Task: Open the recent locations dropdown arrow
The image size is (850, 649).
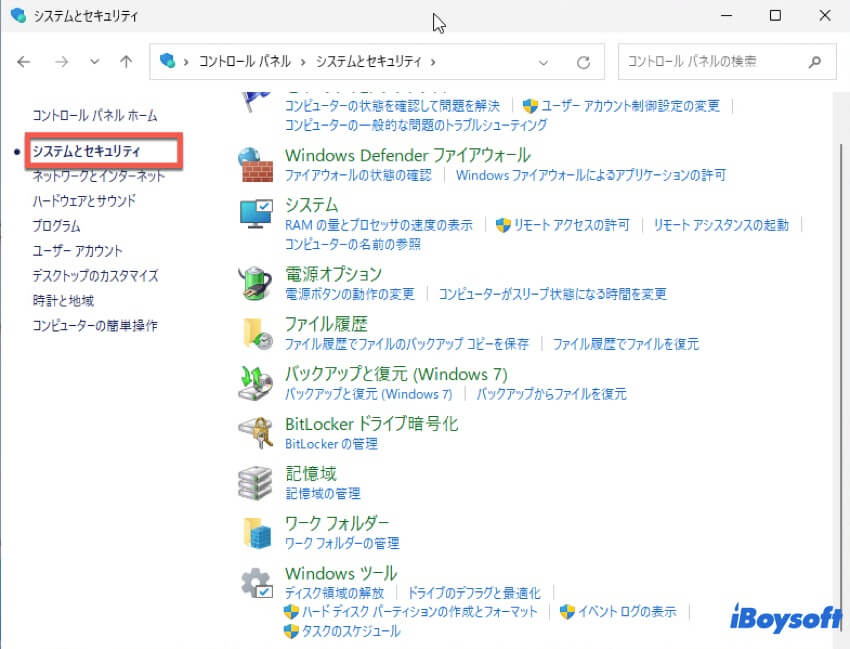Action: [x=94, y=62]
